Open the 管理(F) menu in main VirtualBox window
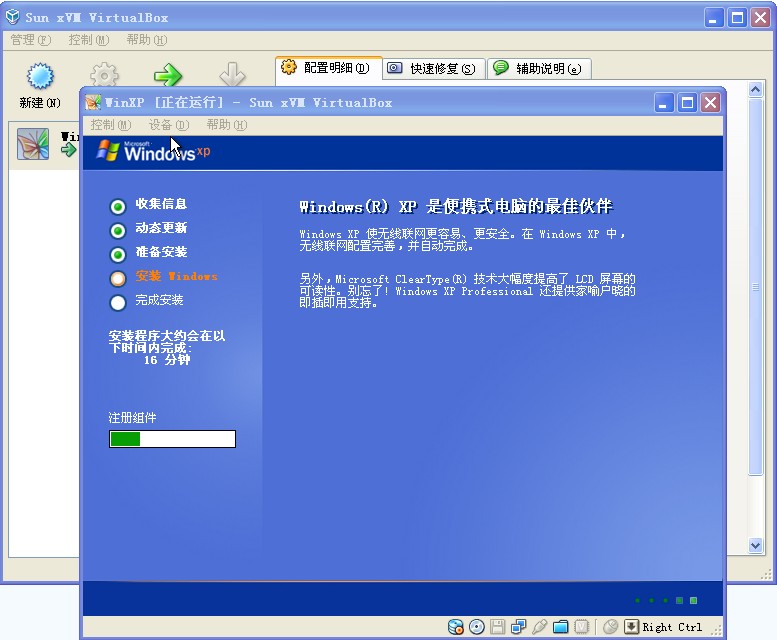This screenshot has width=777, height=640. click(x=31, y=40)
